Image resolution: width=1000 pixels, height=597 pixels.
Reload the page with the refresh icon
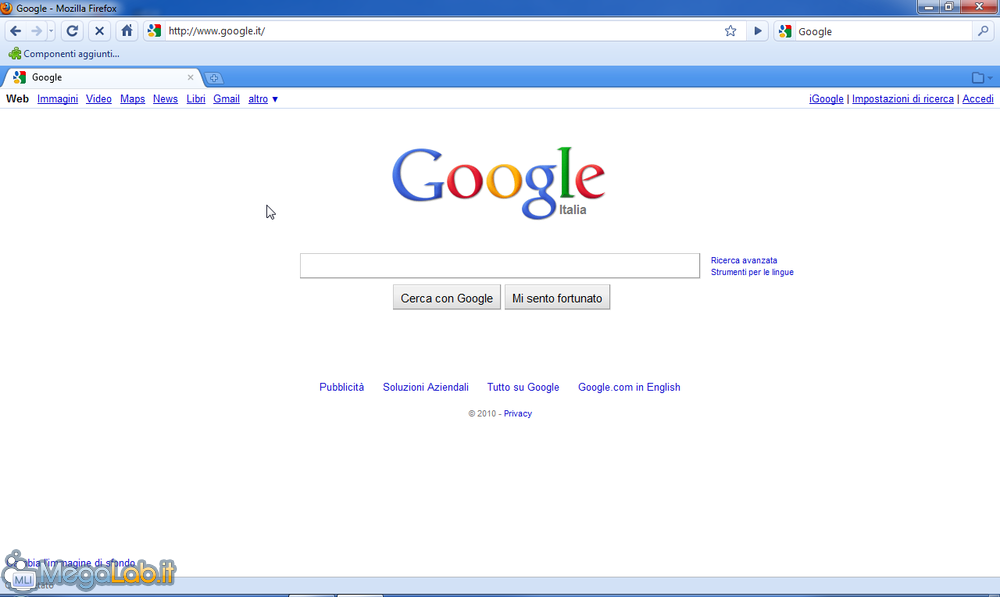point(72,31)
